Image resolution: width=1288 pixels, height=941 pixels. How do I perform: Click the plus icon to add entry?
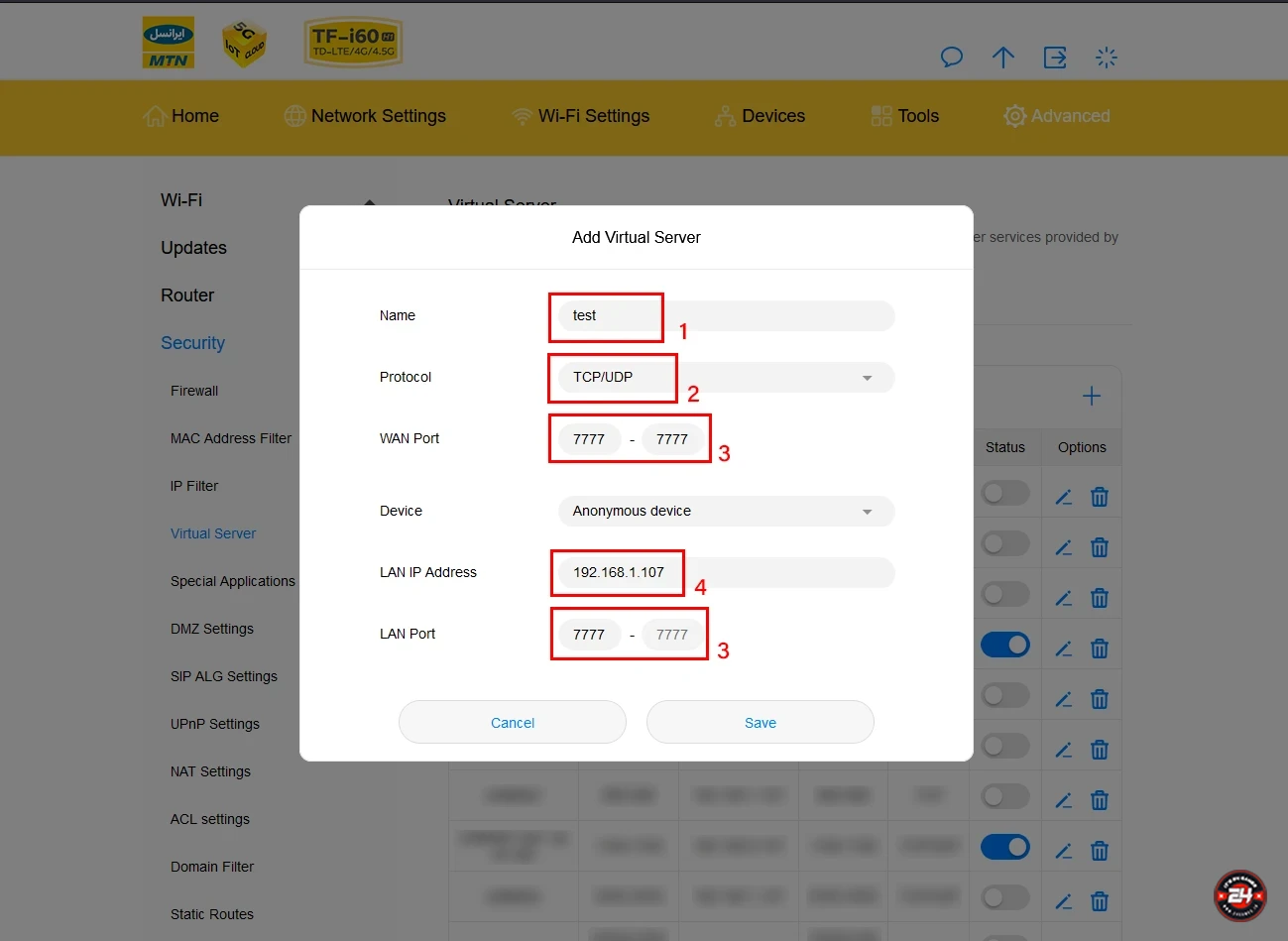(x=1092, y=397)
